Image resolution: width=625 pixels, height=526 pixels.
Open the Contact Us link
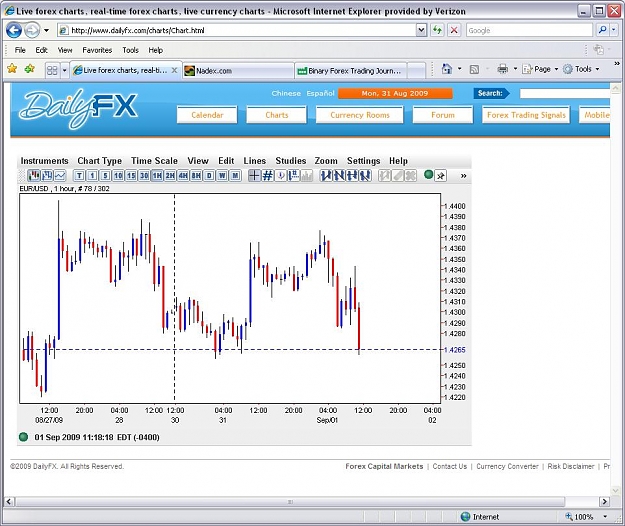[x=450, y=466]
